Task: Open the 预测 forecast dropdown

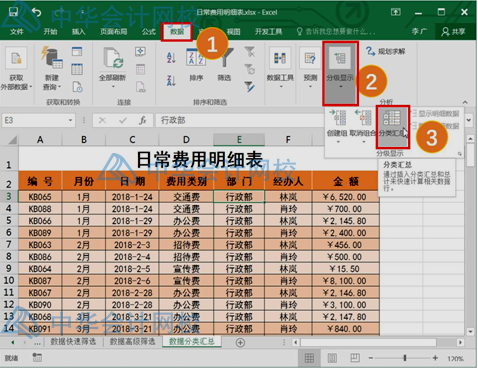Action: [310, 68]
